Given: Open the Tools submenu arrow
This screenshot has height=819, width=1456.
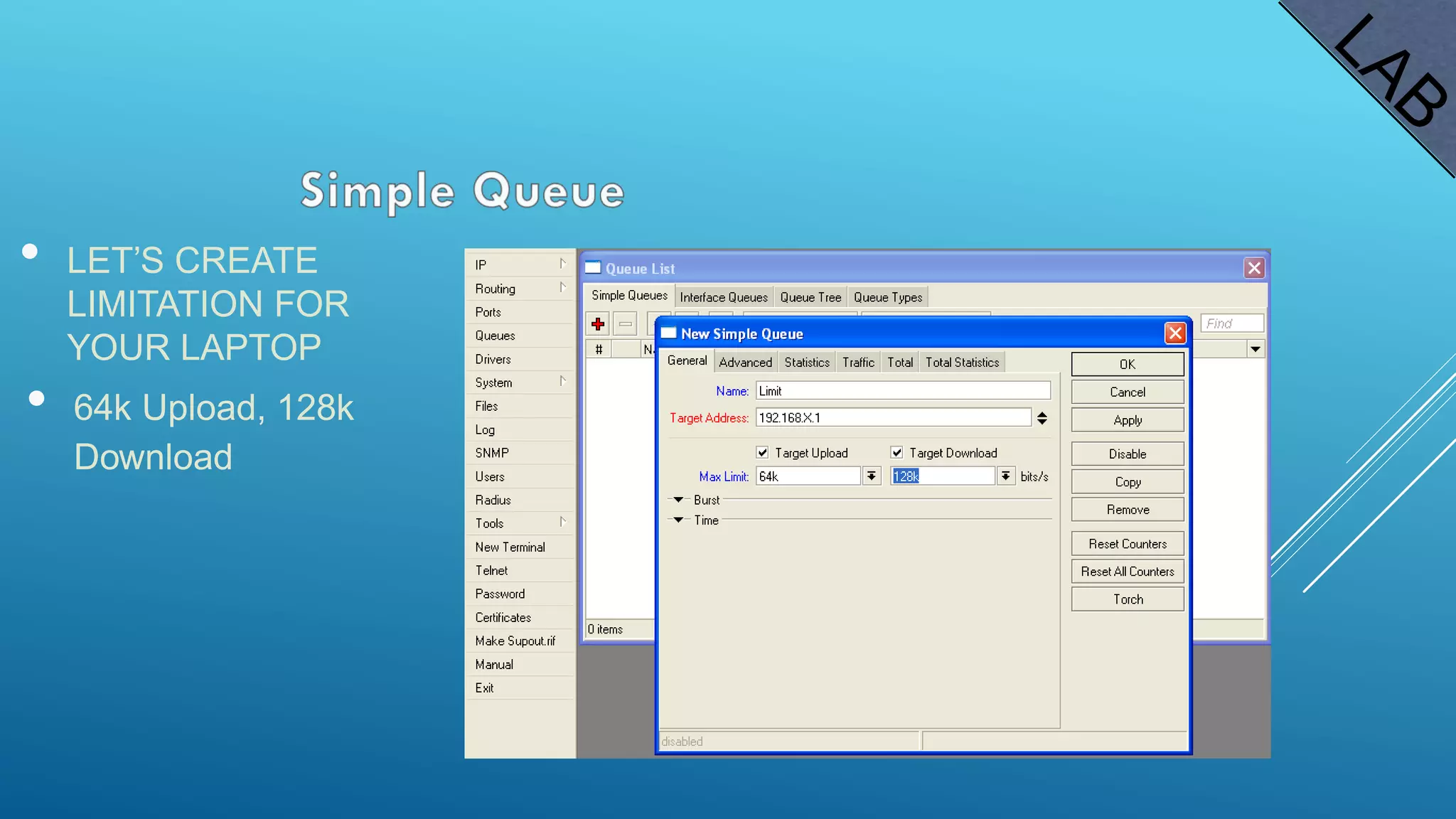Looking at the screenshot, I should tap(562, 522).
